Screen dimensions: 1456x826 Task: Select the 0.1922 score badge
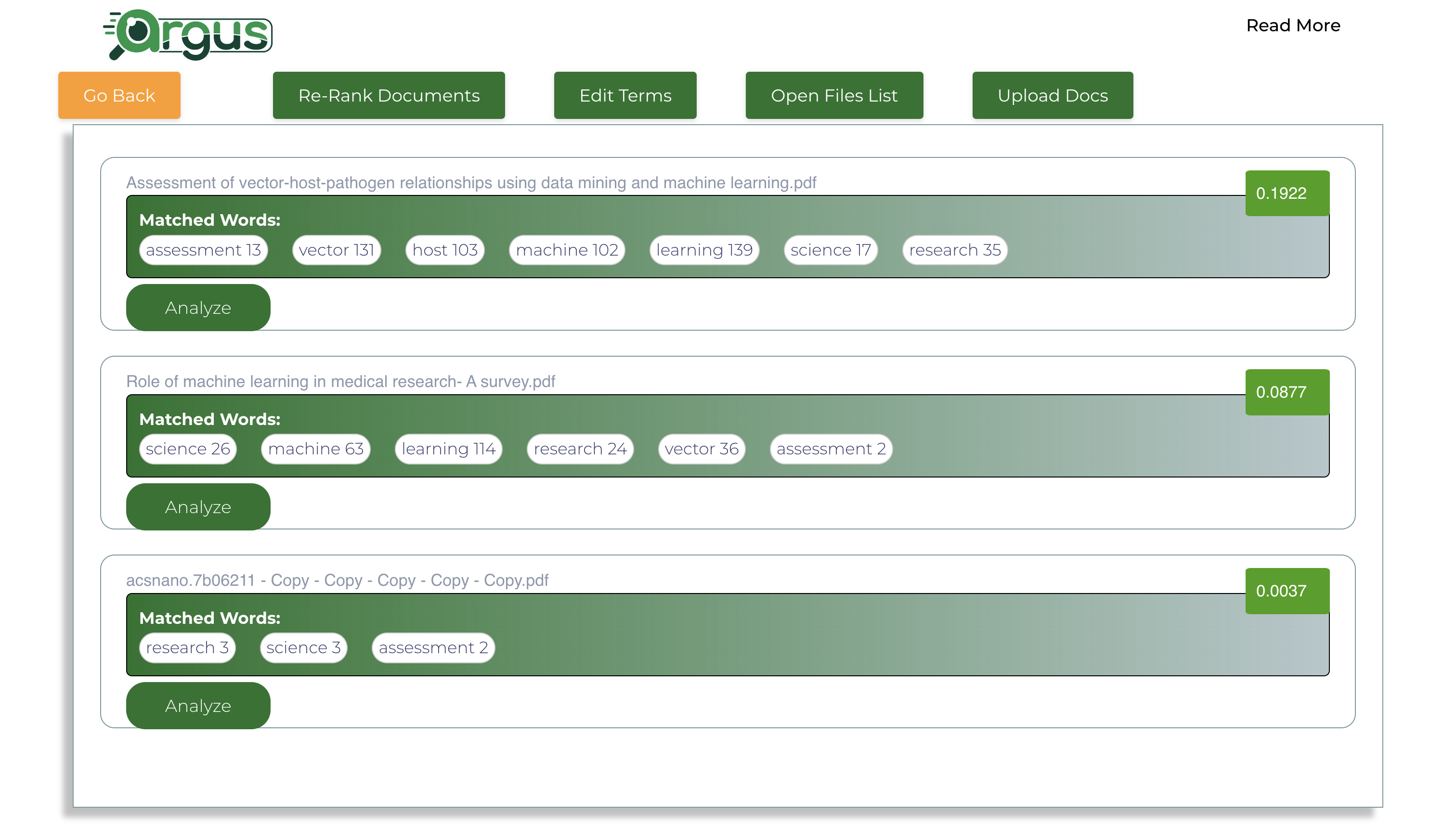click(x=1287, y=193)
